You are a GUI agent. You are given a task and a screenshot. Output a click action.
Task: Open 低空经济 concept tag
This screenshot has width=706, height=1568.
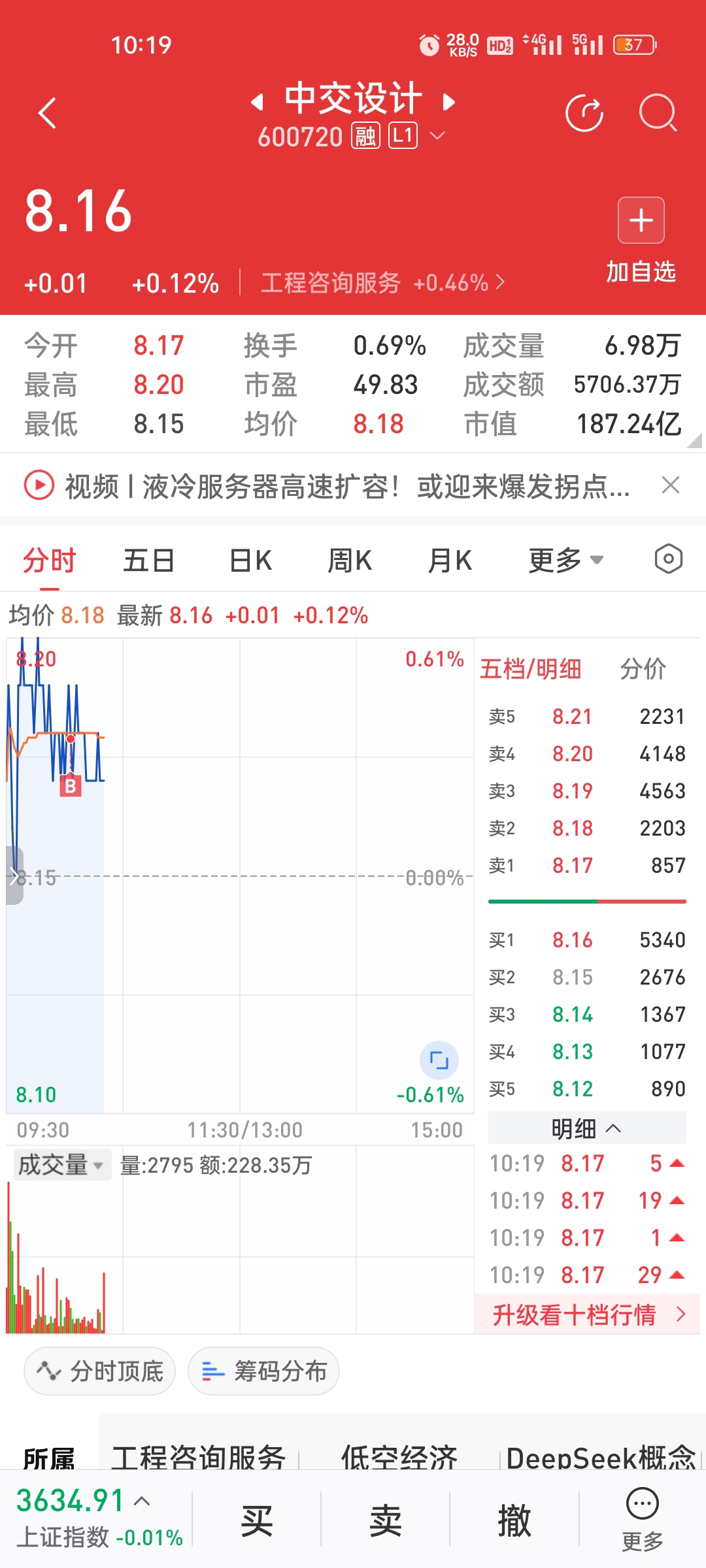coord(399,1457)
